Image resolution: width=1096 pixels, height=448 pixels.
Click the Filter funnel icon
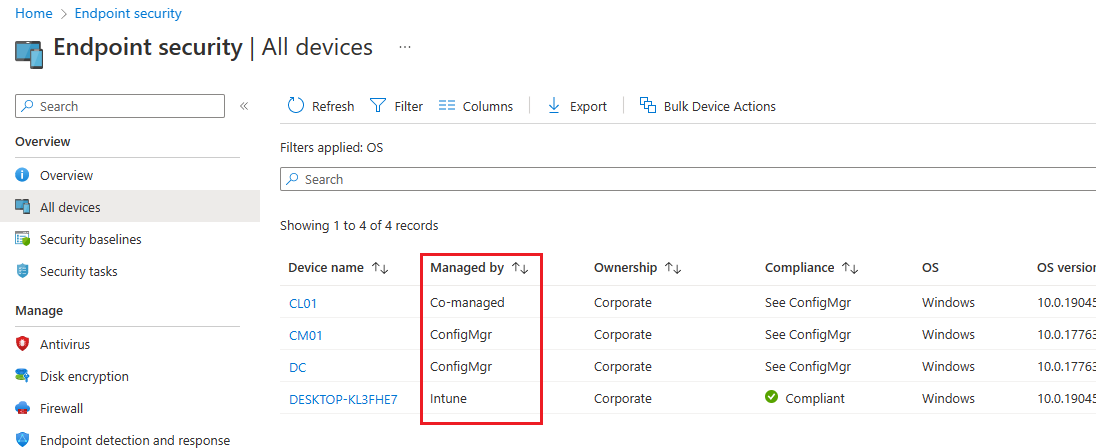(377, 106)
